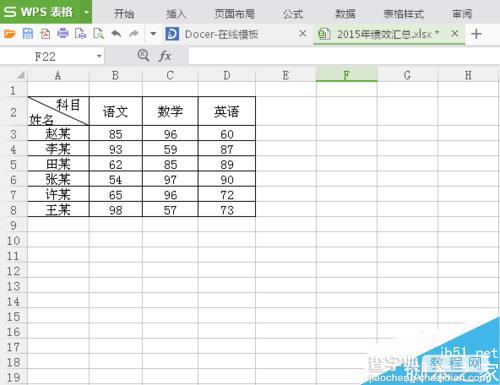
Task: Open the 审阅 ribbon tab
Action: [462, 14]
